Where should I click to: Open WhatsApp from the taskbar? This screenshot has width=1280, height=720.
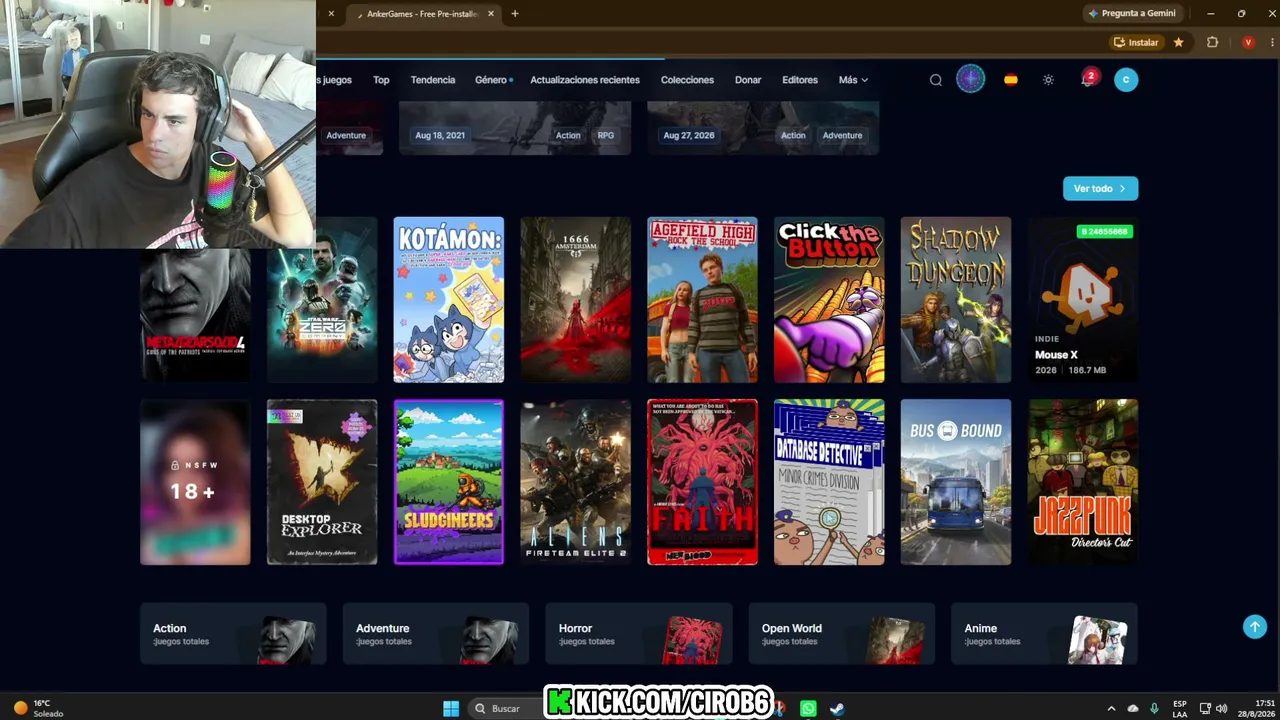click(808, 709)
